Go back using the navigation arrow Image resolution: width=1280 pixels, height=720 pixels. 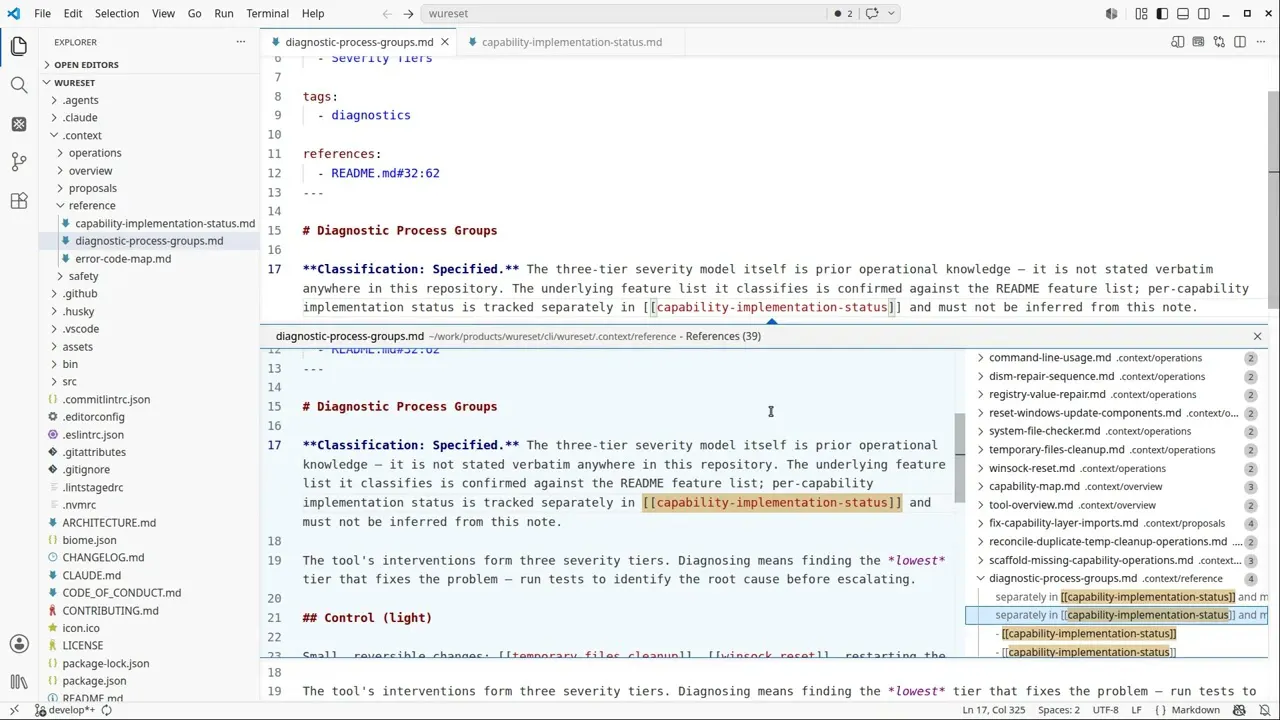click(387, 13)
